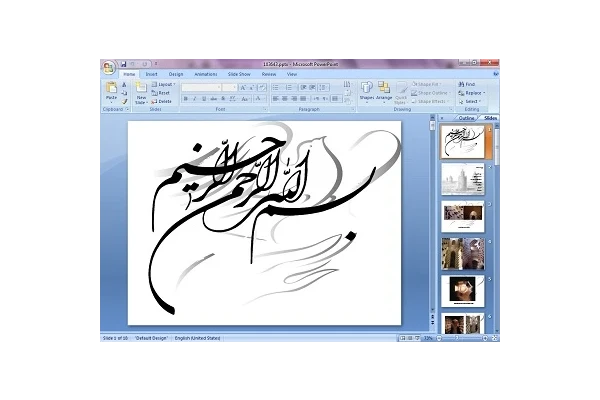600x400 pixels.
Task: Click the Paste clipboard icon
Action: pyautogui.click(x=111, y=88)
